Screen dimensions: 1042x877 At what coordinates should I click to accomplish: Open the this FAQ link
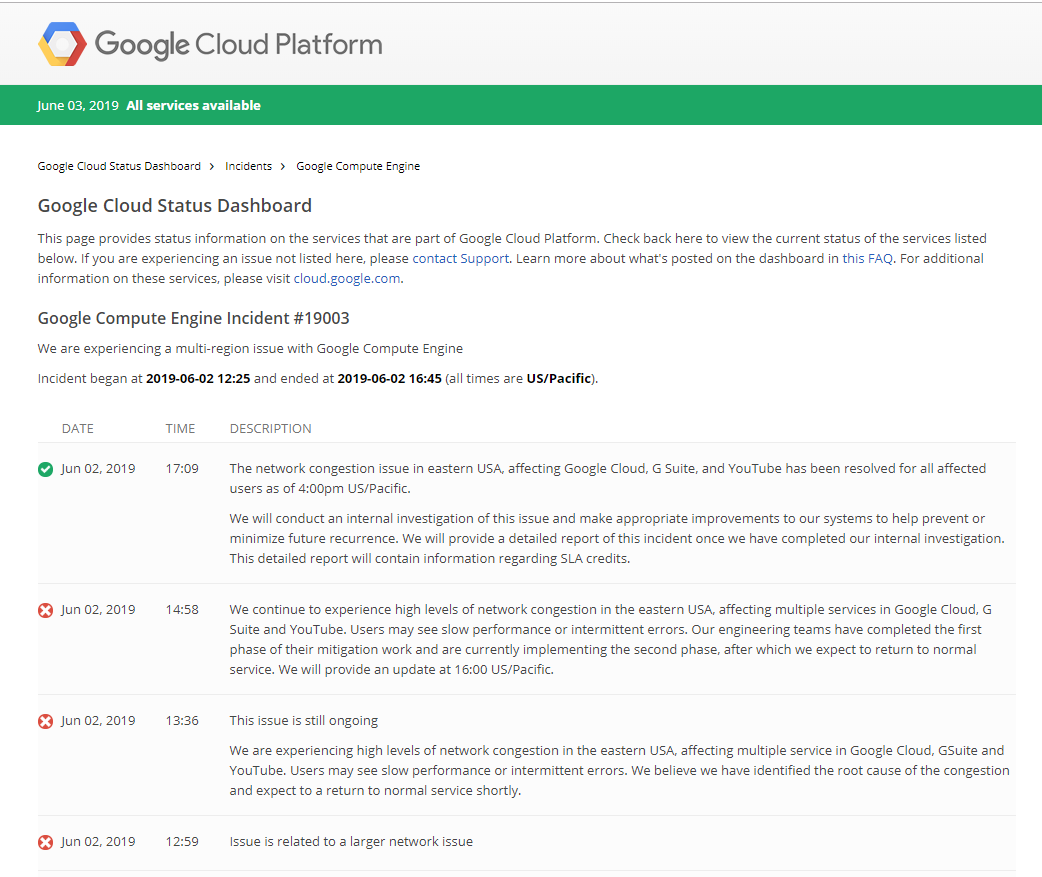(x=867, y=258)
